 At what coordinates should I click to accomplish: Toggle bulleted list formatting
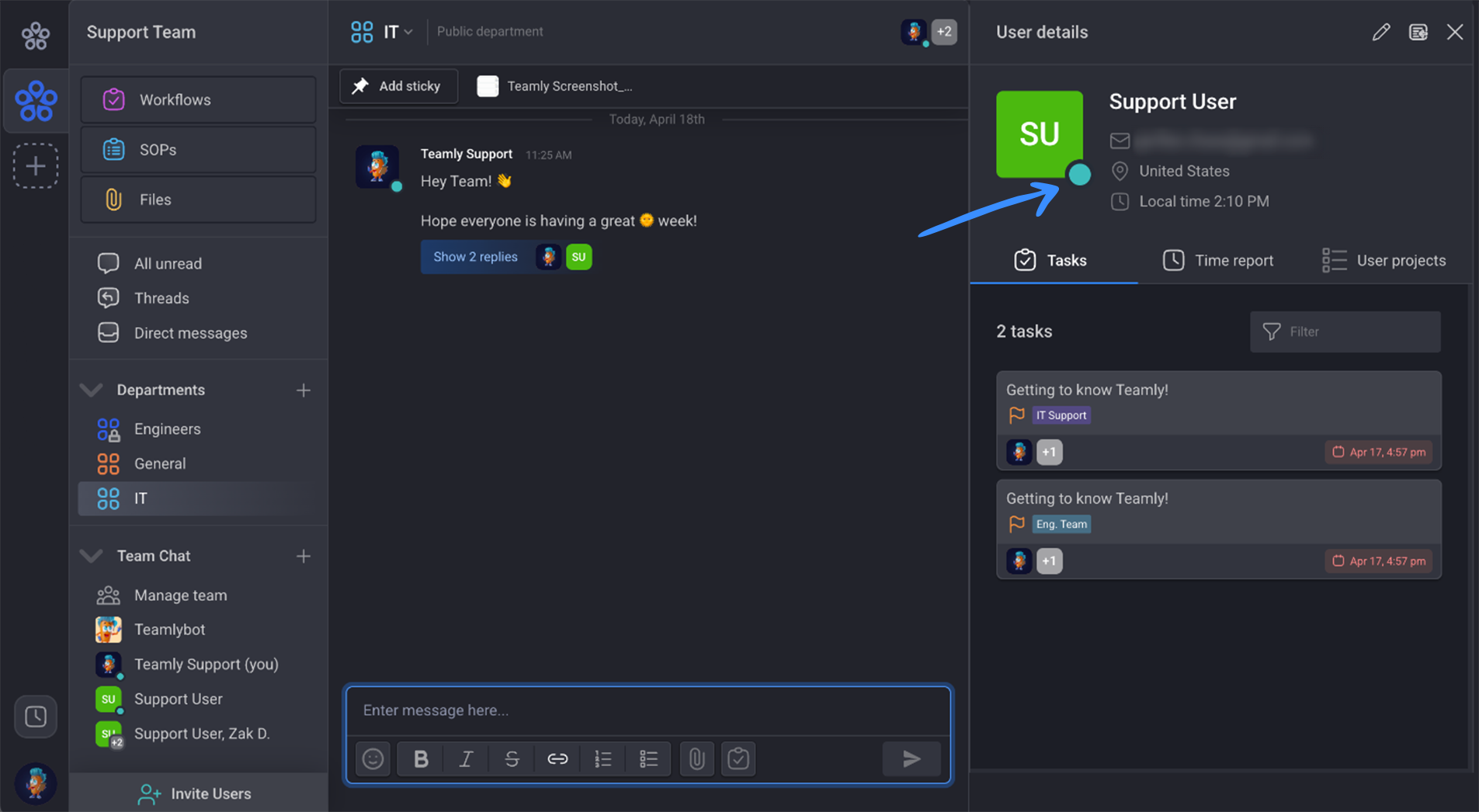pyautogui.click(x=648, y=758)
